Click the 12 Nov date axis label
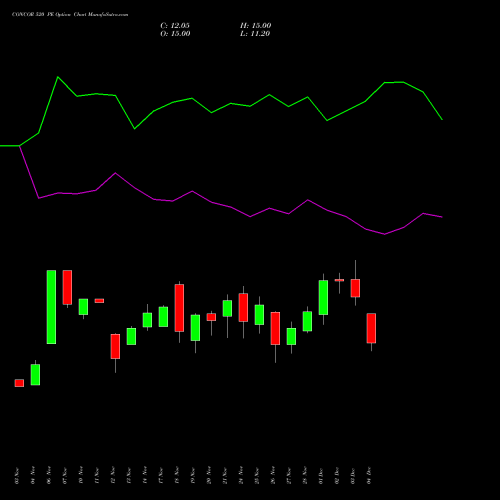Viewport: 500px width, 500px height. [113, 476]
